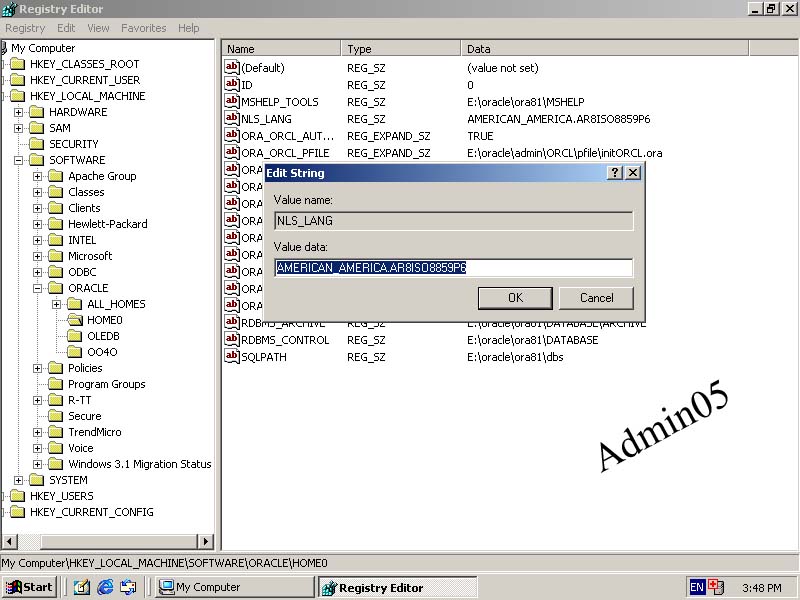
Task: Cancel the Edit String dialog
Action: pos(596,298)
